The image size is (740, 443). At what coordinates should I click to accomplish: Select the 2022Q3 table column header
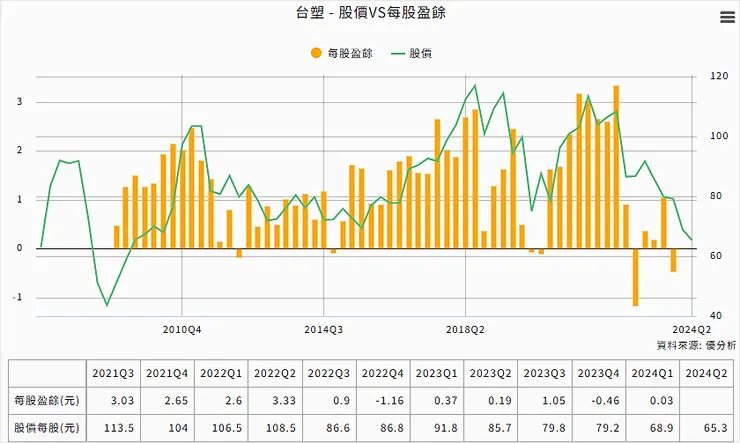(329, 373)
